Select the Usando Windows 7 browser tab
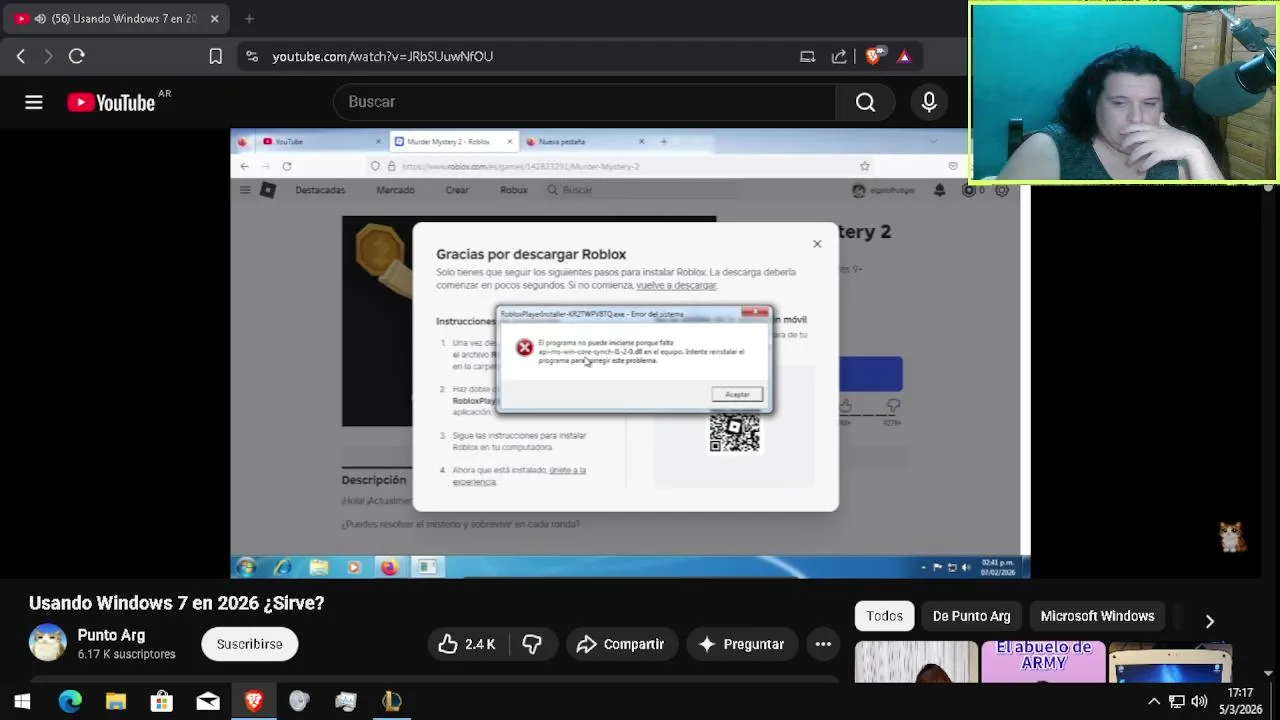1280x720 pixels. click(118, 18)
